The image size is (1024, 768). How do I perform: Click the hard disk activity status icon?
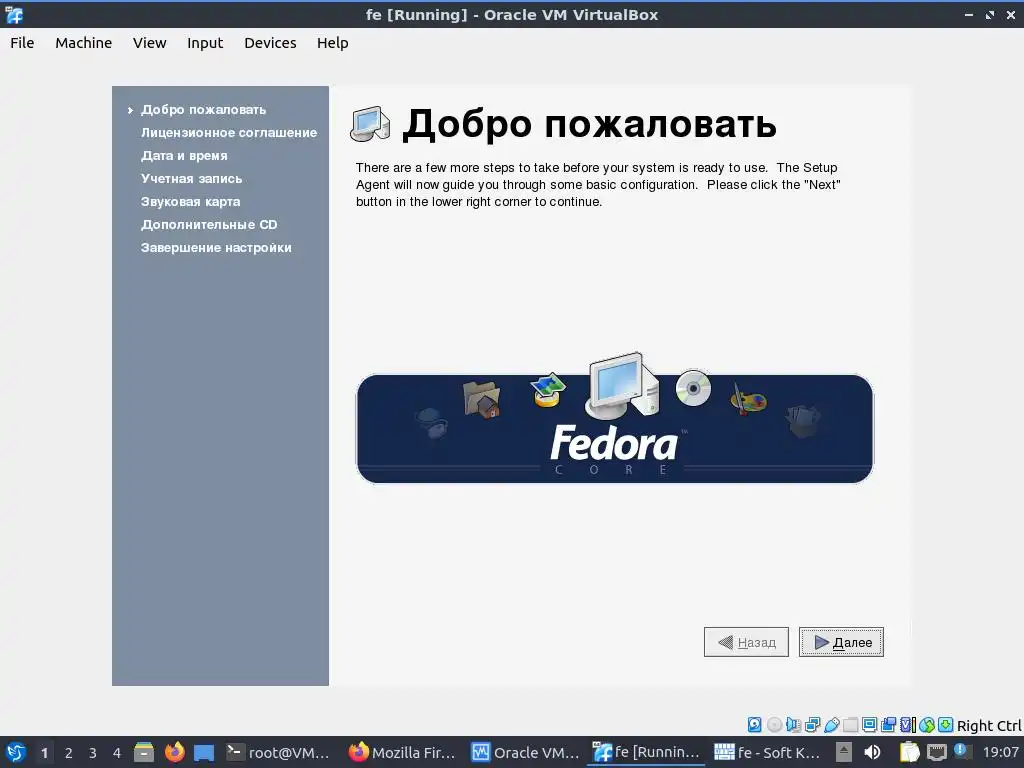[x=754, y=724]
